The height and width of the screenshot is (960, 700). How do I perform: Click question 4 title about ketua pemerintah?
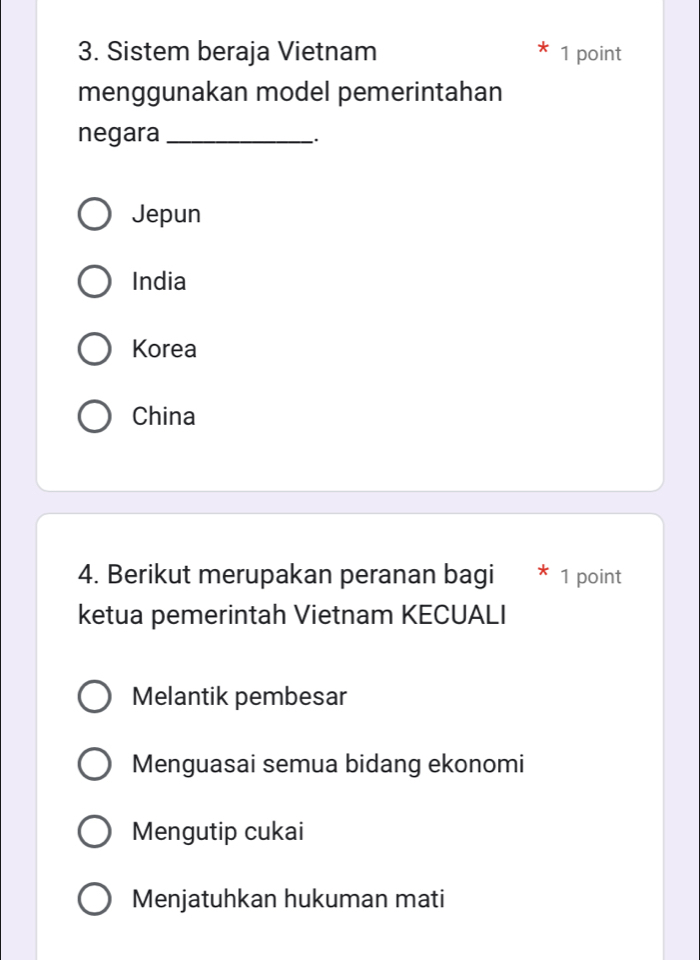[294, 594]
